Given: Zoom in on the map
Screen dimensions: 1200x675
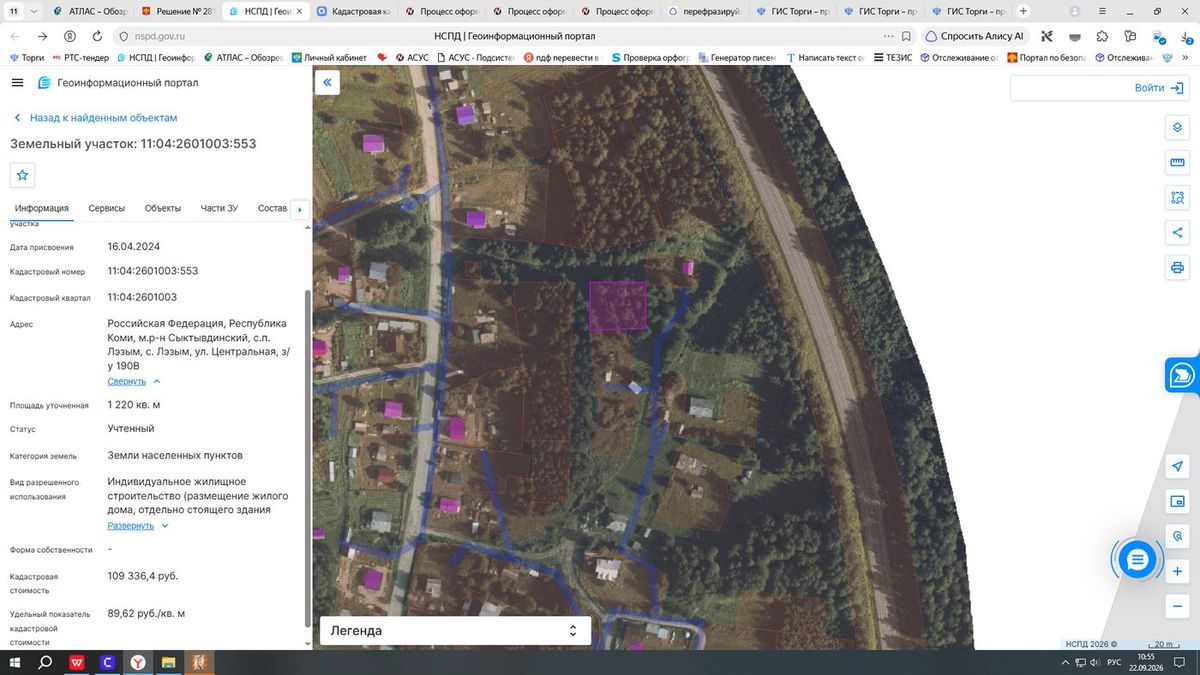Looking at the screenshot, I should 1177,572.
